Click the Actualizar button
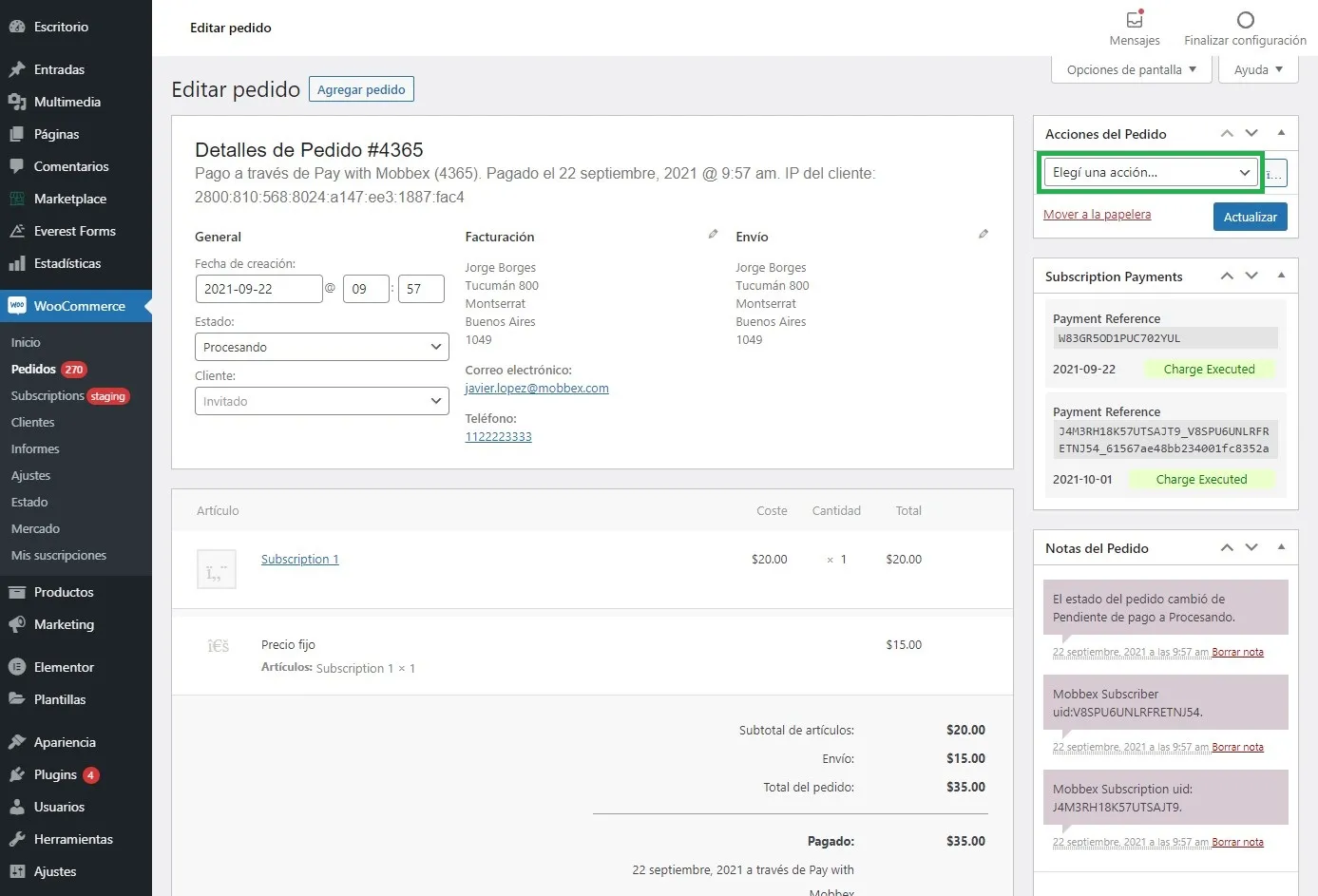The image size is (1318, 896). [x=1251, y=217]
